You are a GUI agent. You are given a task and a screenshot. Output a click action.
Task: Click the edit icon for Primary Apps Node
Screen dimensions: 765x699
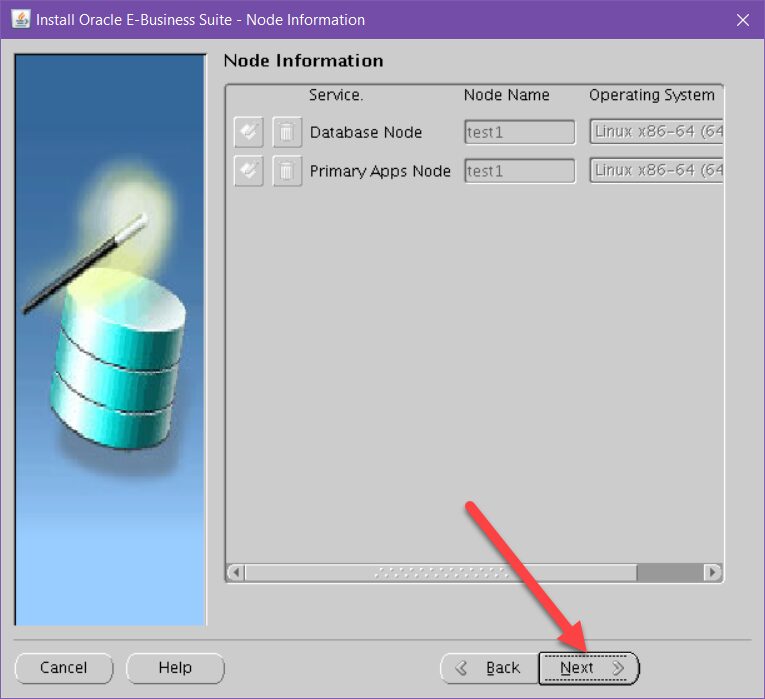(x=248, y=171)
